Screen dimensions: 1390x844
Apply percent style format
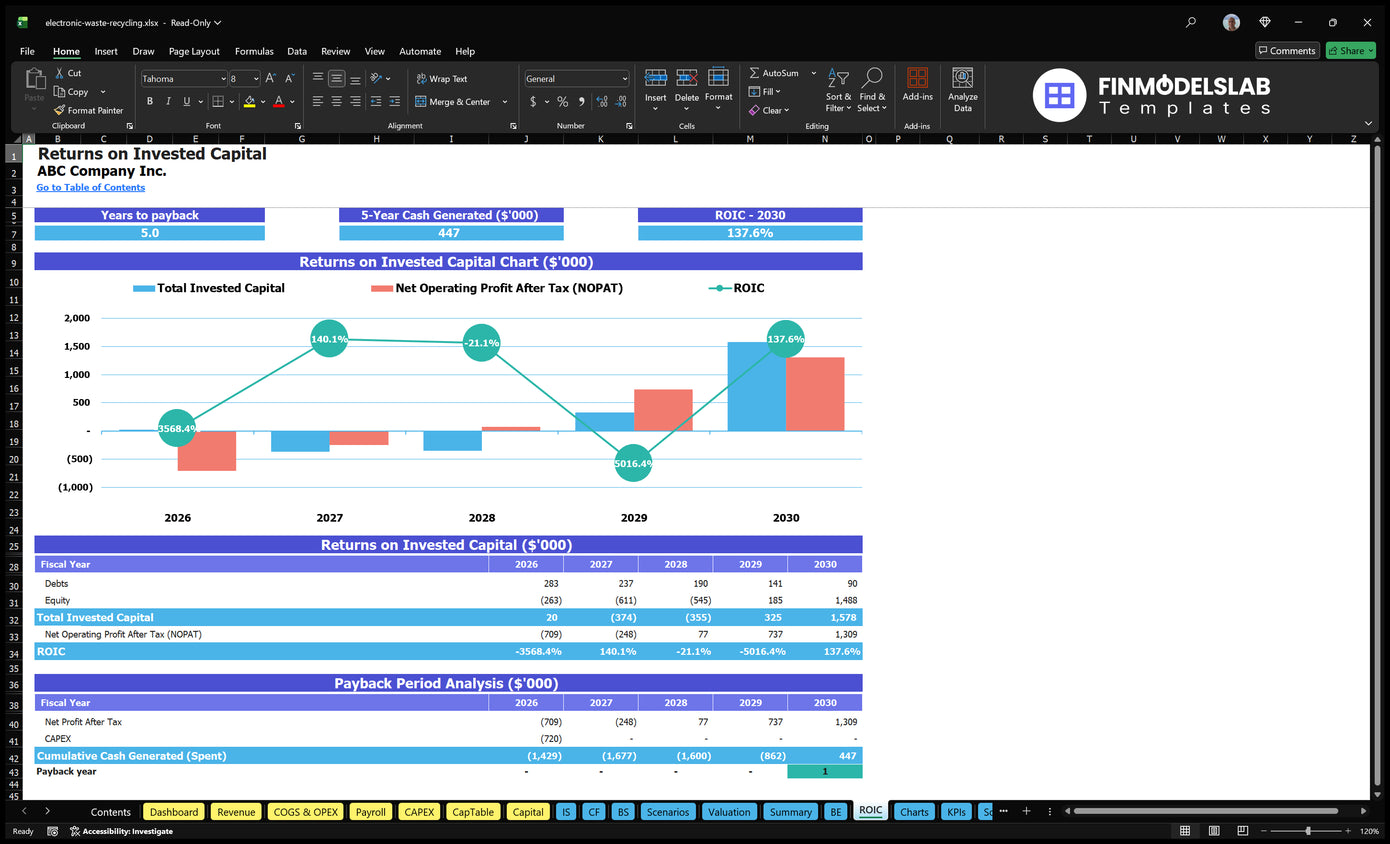(x=563, y=102)
